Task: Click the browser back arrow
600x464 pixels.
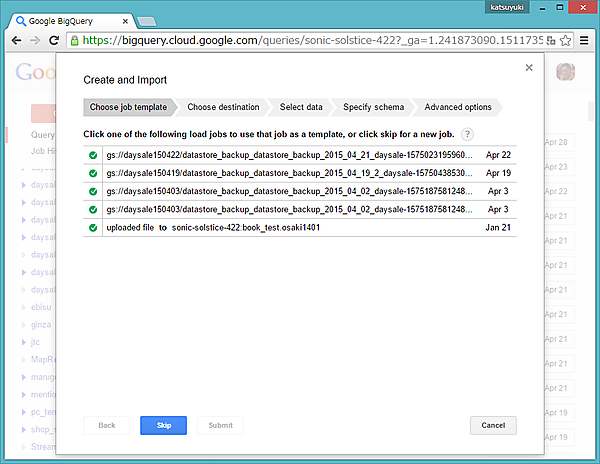Action: (15, 41)
